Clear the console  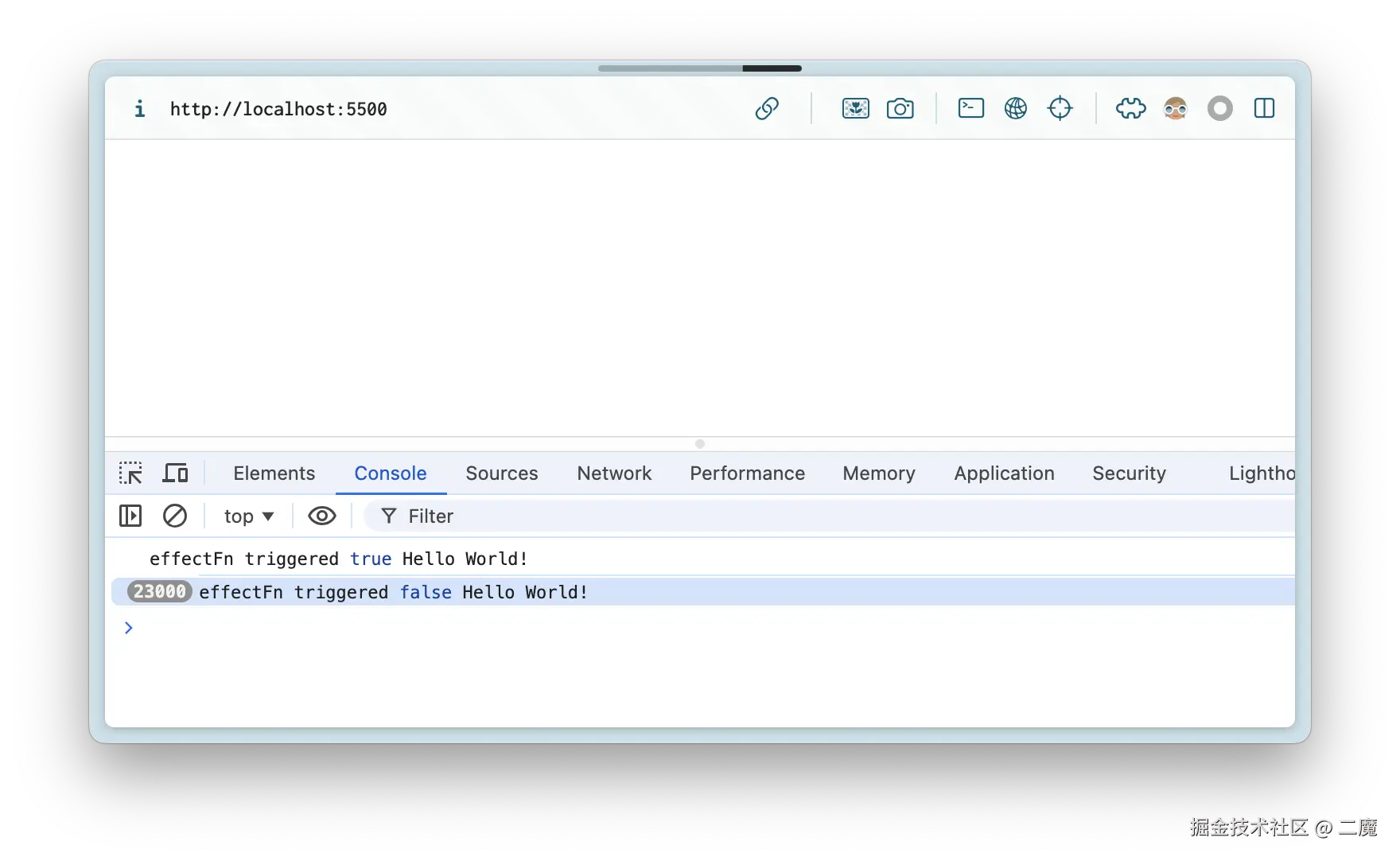click(175, 516)
